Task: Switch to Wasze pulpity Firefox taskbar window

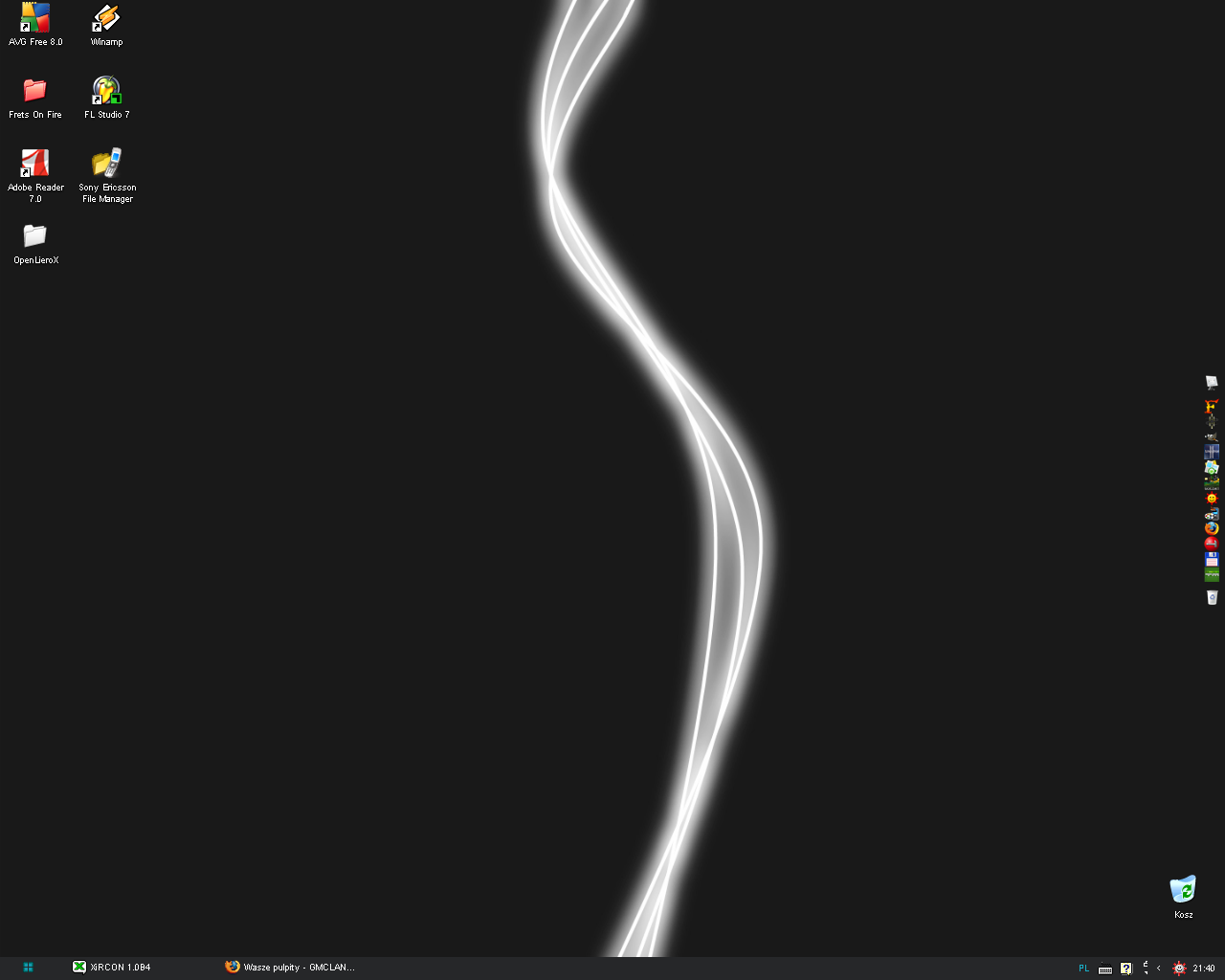Action: click(290, 968)
